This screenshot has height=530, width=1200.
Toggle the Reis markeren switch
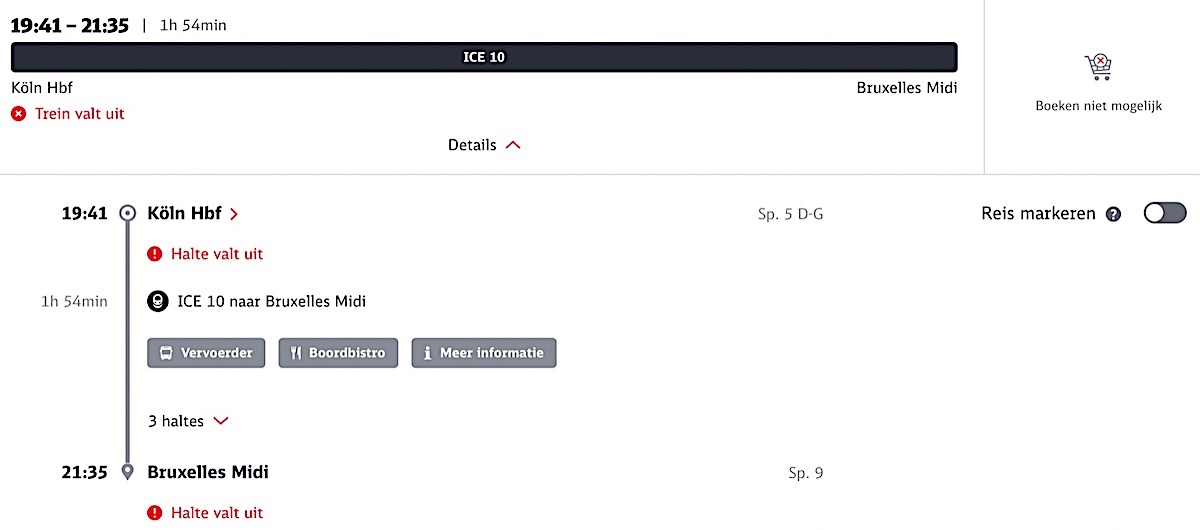point(1164,213)
